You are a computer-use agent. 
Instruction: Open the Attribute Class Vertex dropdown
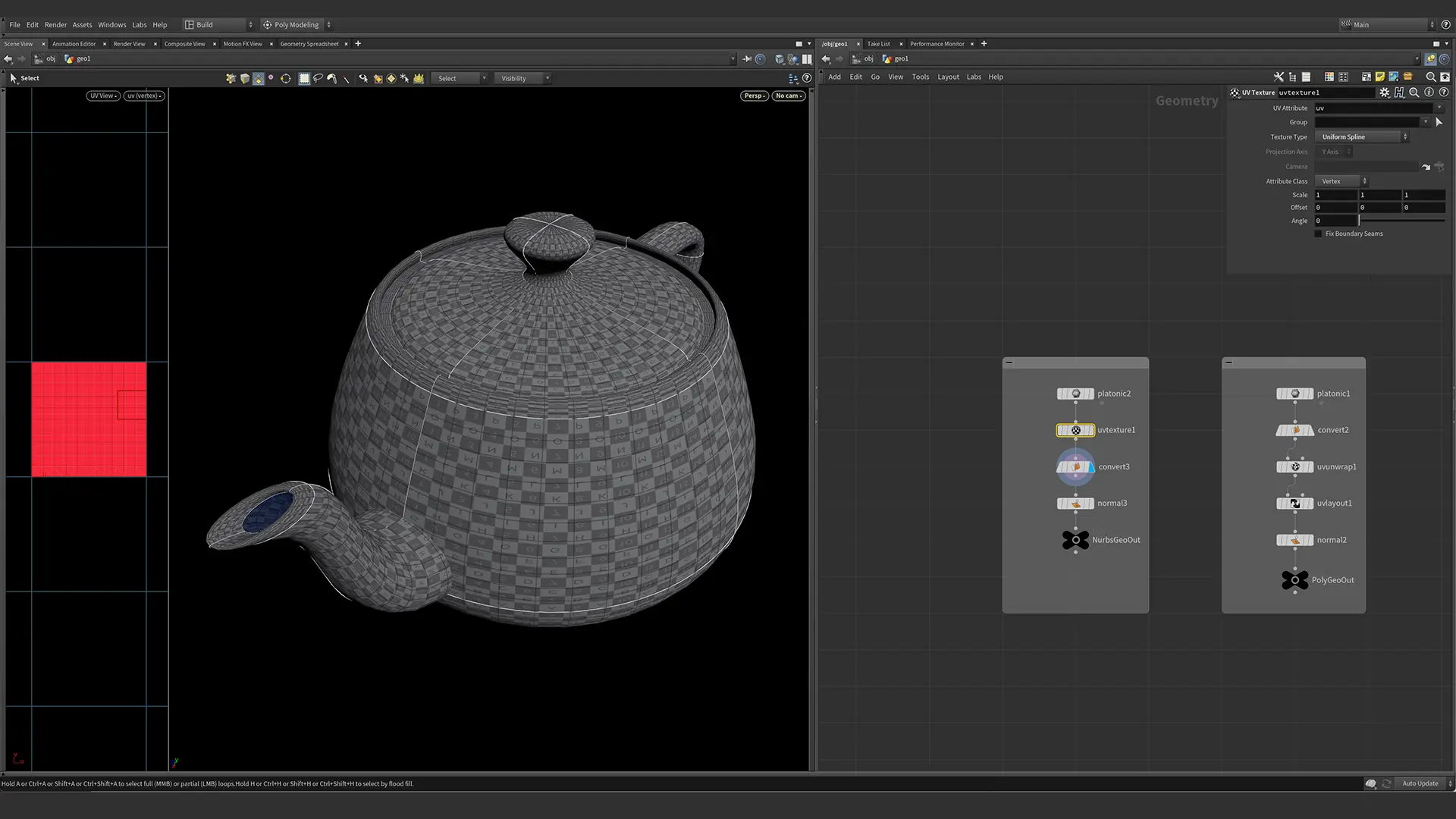pyautogui.click(x=1341, y=181)
